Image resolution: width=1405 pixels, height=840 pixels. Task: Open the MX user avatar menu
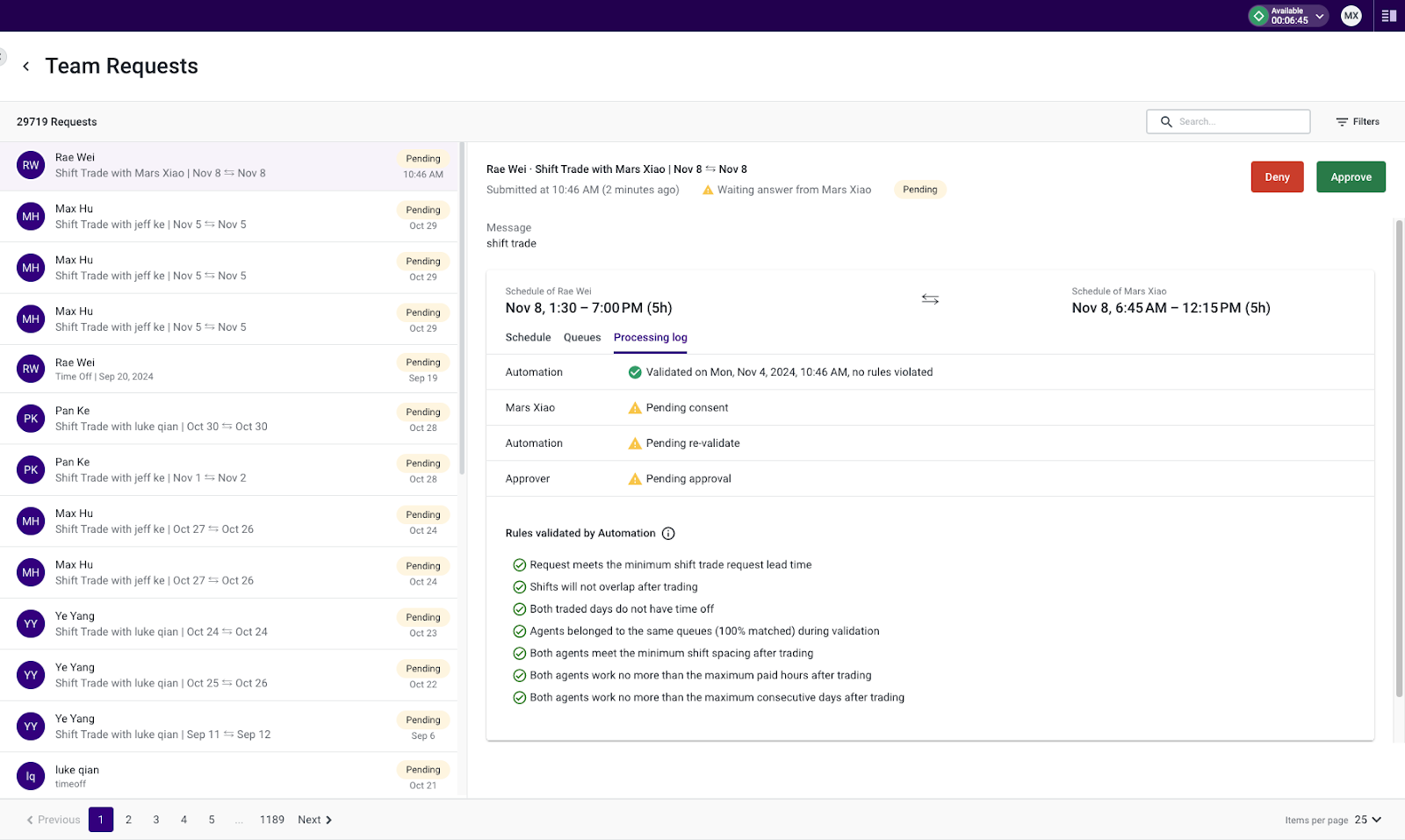point(1351,16)
